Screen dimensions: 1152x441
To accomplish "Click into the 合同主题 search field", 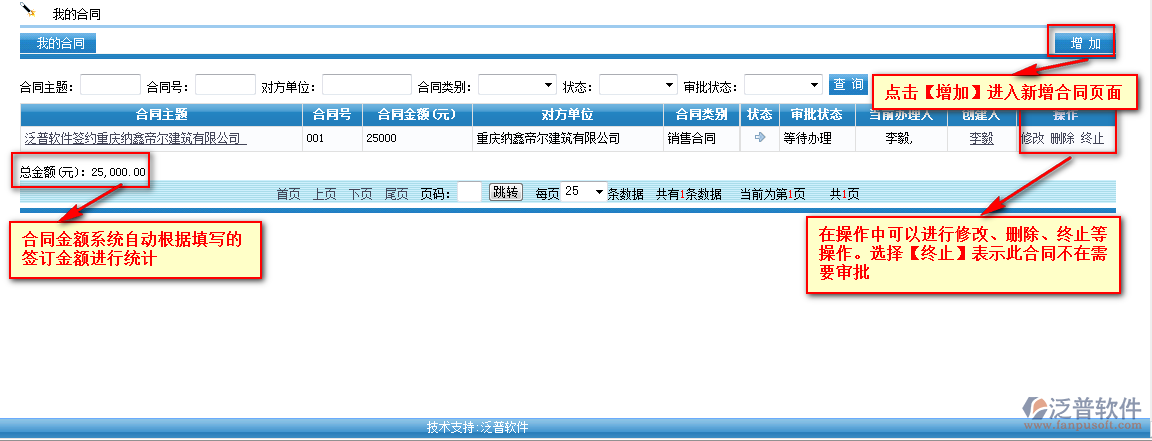I will [110, 85].
